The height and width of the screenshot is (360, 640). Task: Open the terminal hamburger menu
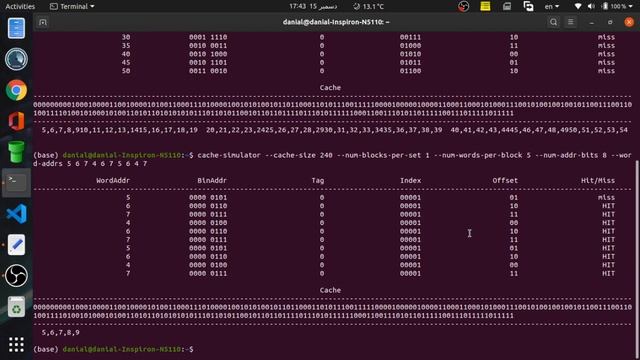[571, 22]
